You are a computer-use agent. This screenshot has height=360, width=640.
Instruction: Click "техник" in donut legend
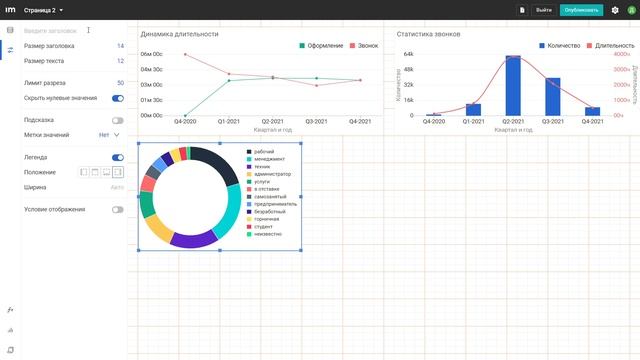[258, 167]
